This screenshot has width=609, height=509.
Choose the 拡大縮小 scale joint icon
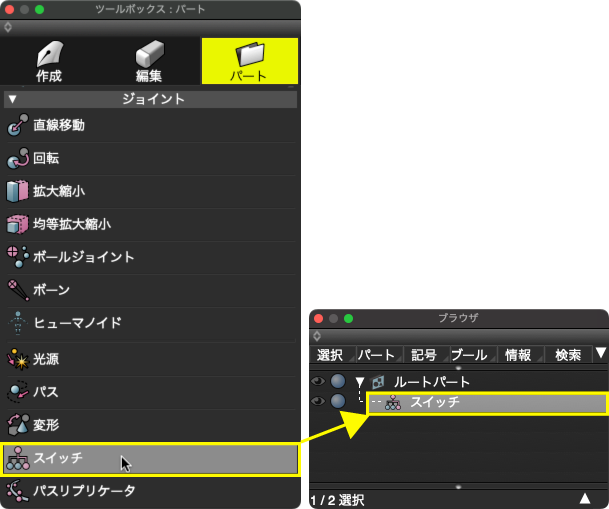tap(18, 191)
